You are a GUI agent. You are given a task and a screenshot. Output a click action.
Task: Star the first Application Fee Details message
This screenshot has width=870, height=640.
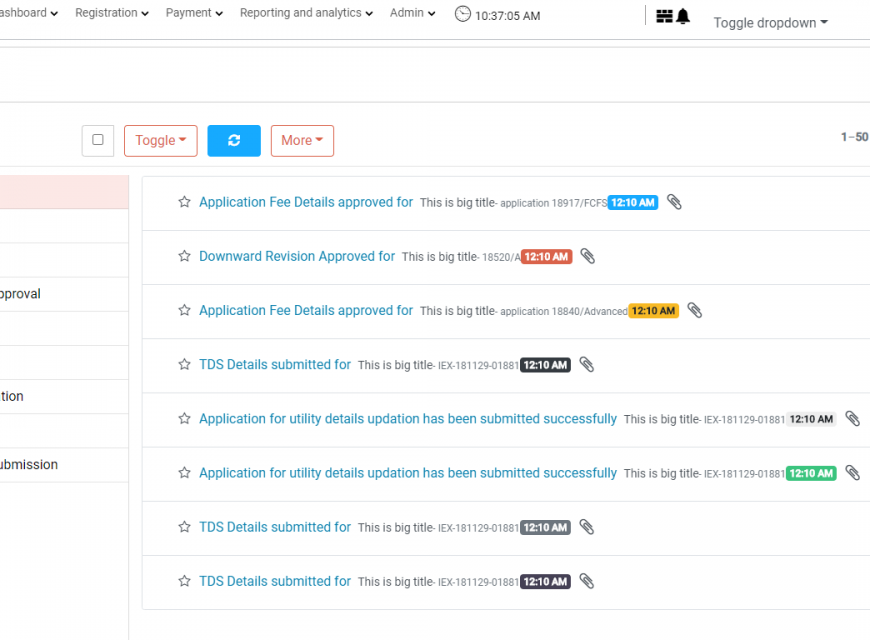tap(184, 202)
